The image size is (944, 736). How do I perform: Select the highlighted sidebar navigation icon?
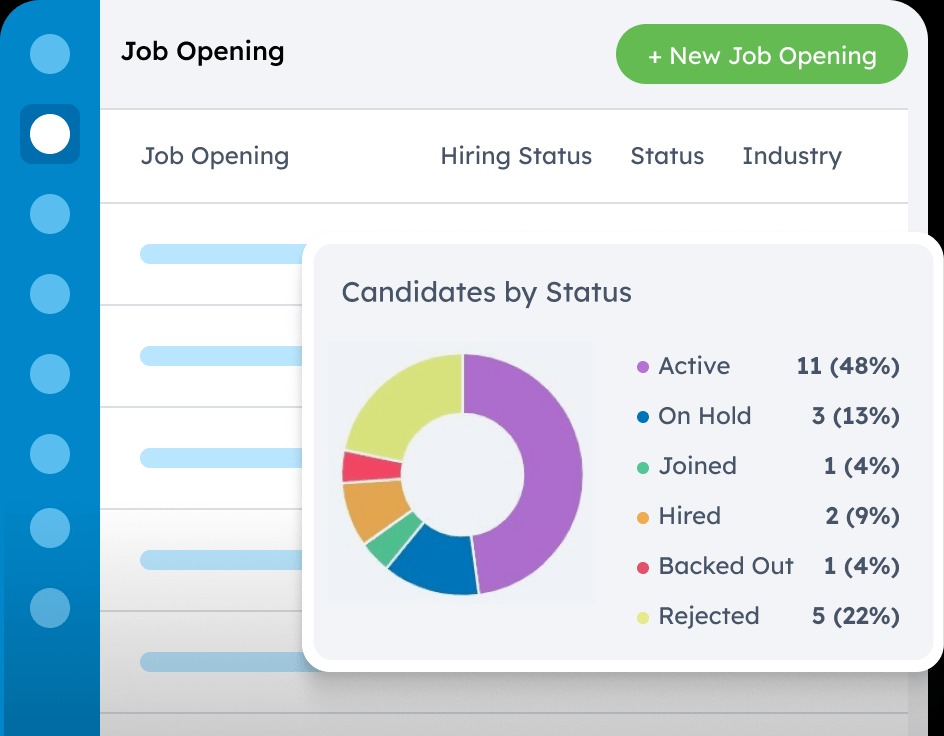[x=50, y=133]
